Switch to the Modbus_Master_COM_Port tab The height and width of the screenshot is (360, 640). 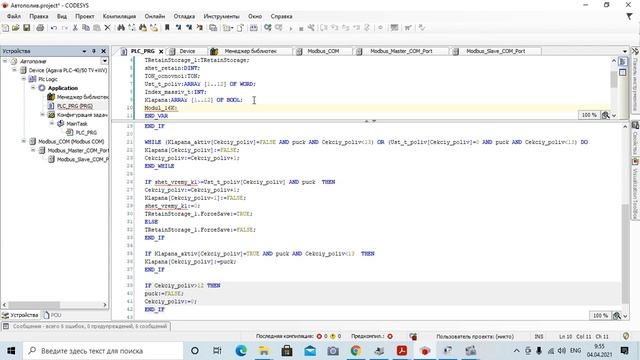point(401,51)
